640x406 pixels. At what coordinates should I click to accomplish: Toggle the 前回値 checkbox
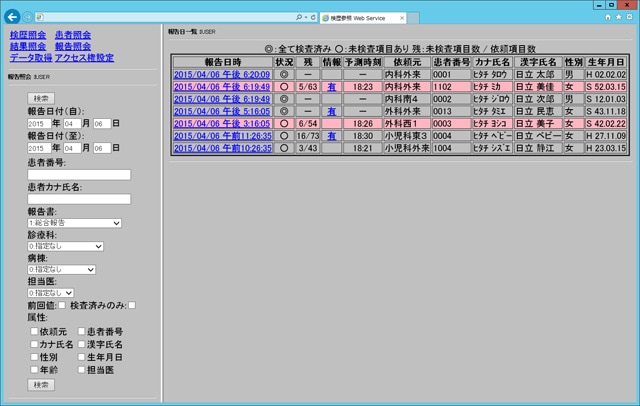(62, 304)
